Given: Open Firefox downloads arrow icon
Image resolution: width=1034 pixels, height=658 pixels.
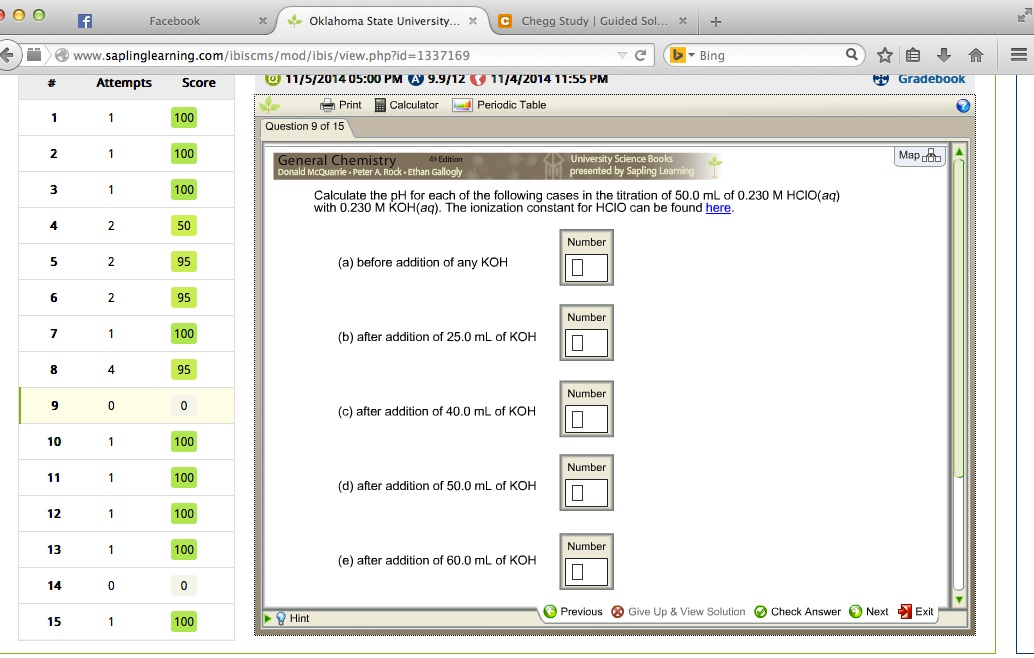Looking at the screenshot, I should pyautogui.click(x=945, y=55).
